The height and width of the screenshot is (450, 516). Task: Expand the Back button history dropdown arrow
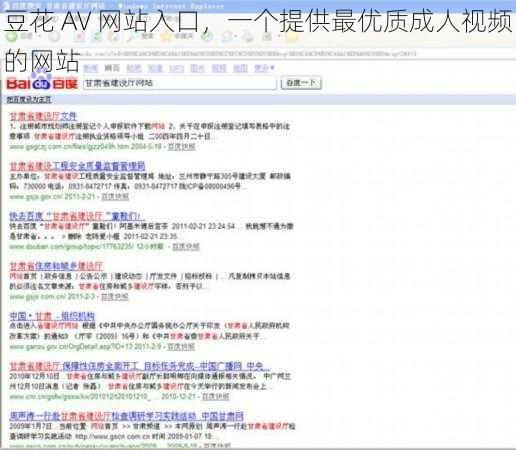pyautogui.click(x=40, y=36)
